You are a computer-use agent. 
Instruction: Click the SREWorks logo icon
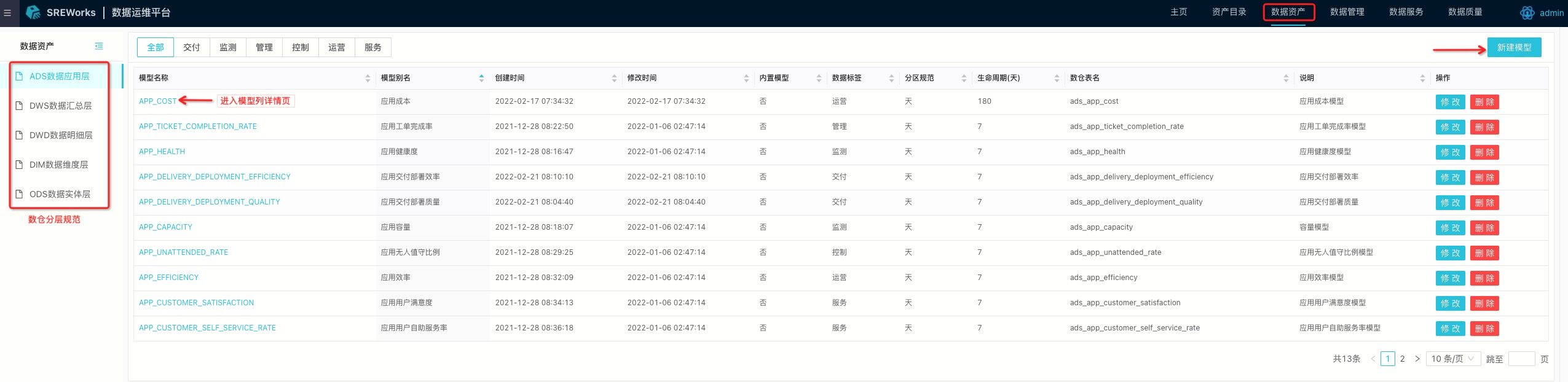click(33, 13)
